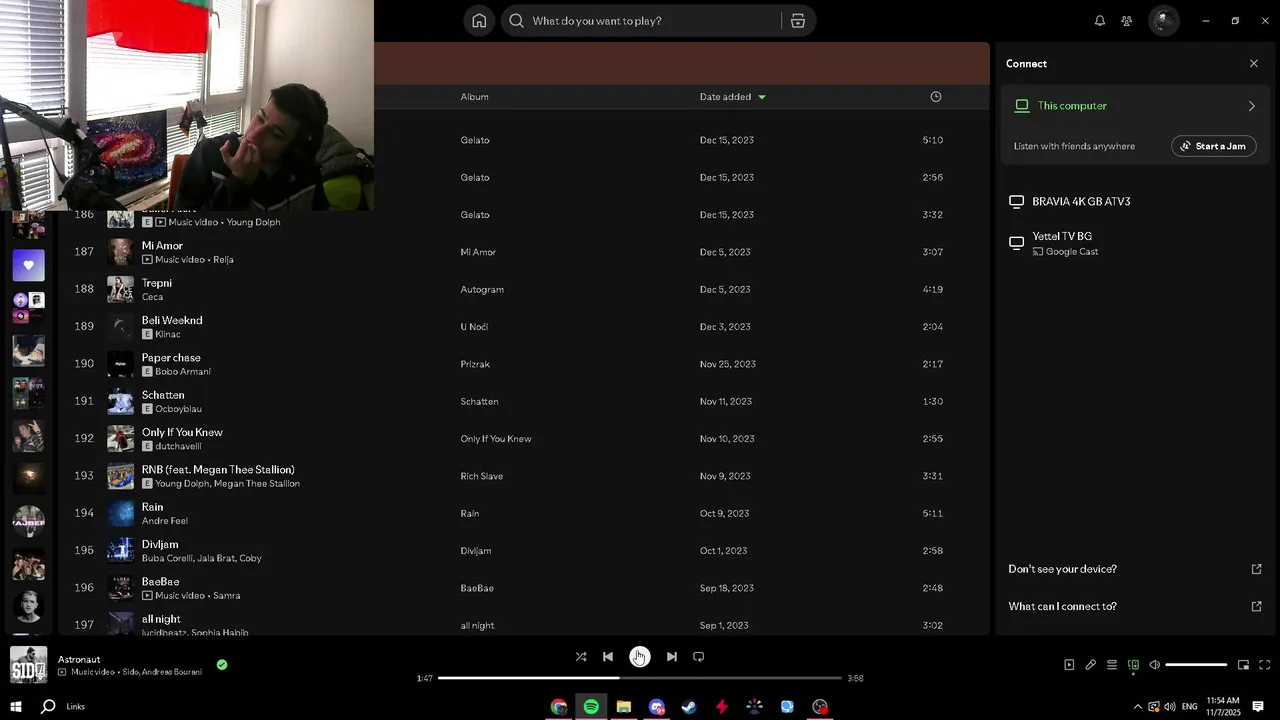
Task: Open the miniplayer icon
Action: 1243,665
